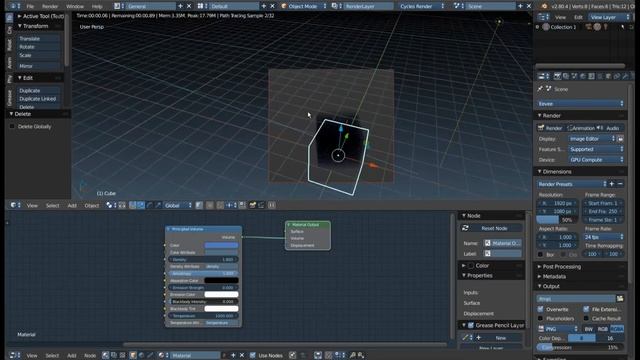Click the Rotate button
The width and height of the screenshot is (640, 360).
point(39,47)
